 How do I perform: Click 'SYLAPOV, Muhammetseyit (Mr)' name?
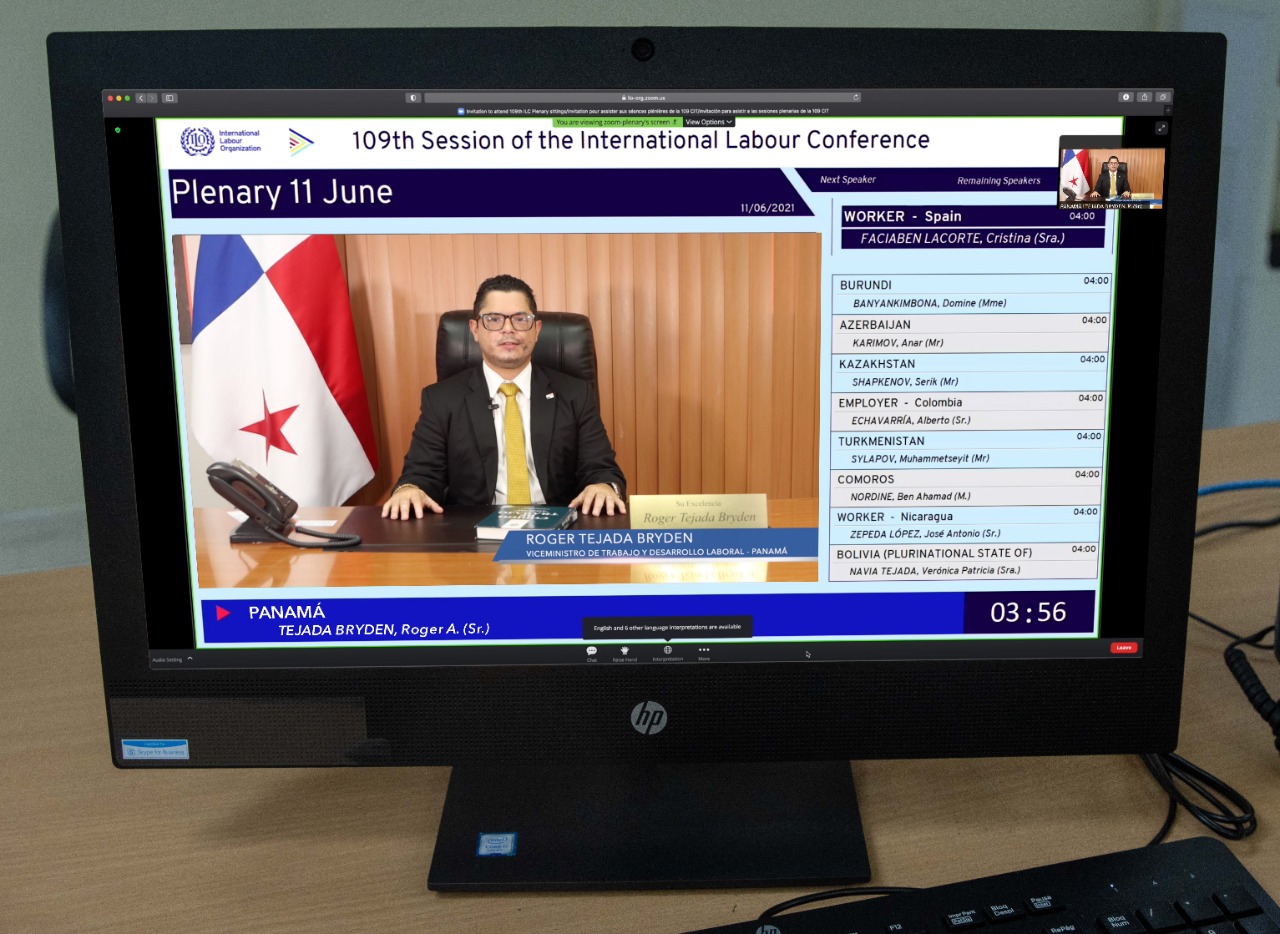click(920, 458)
